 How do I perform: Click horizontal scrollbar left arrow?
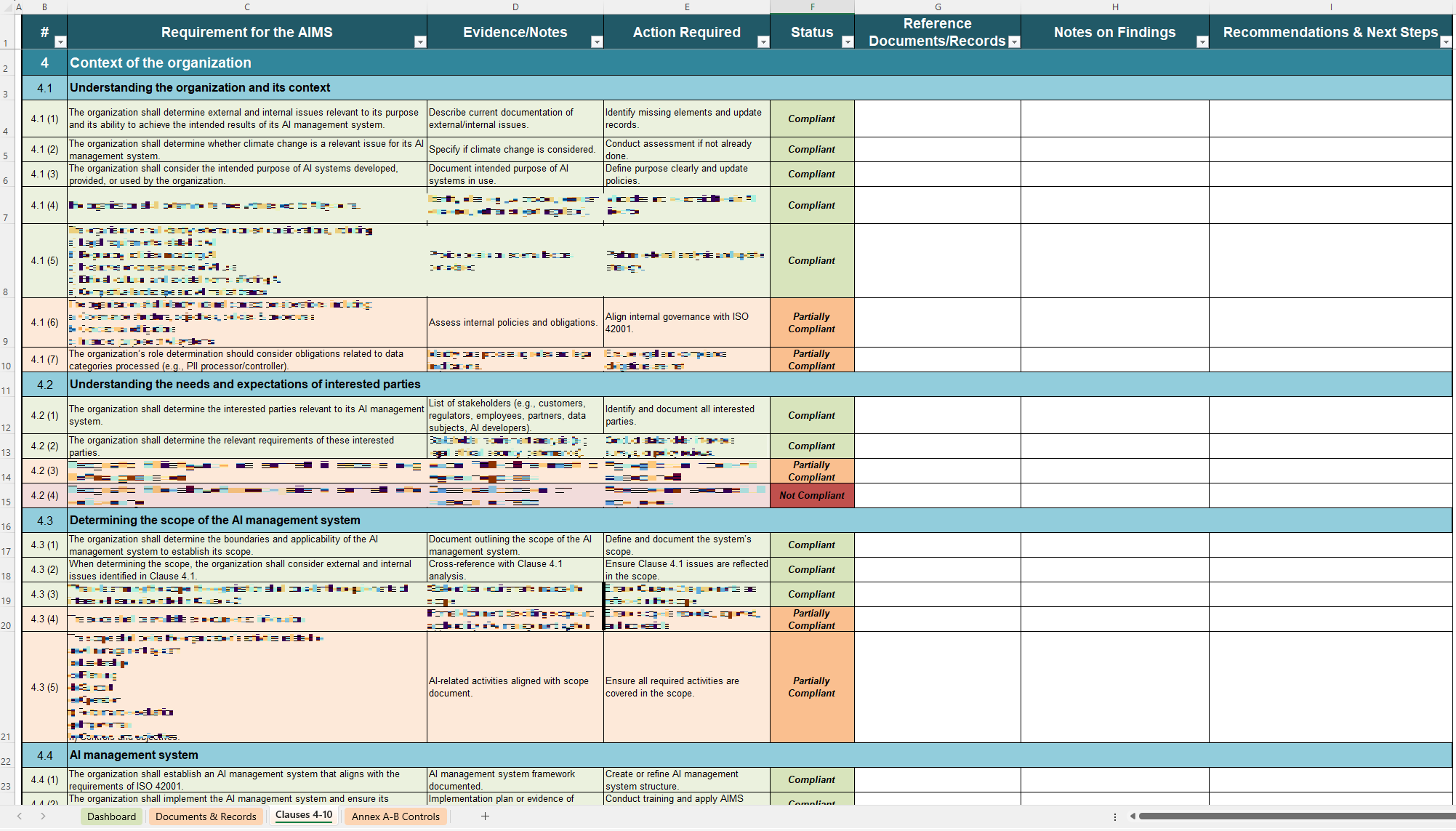1133,816
